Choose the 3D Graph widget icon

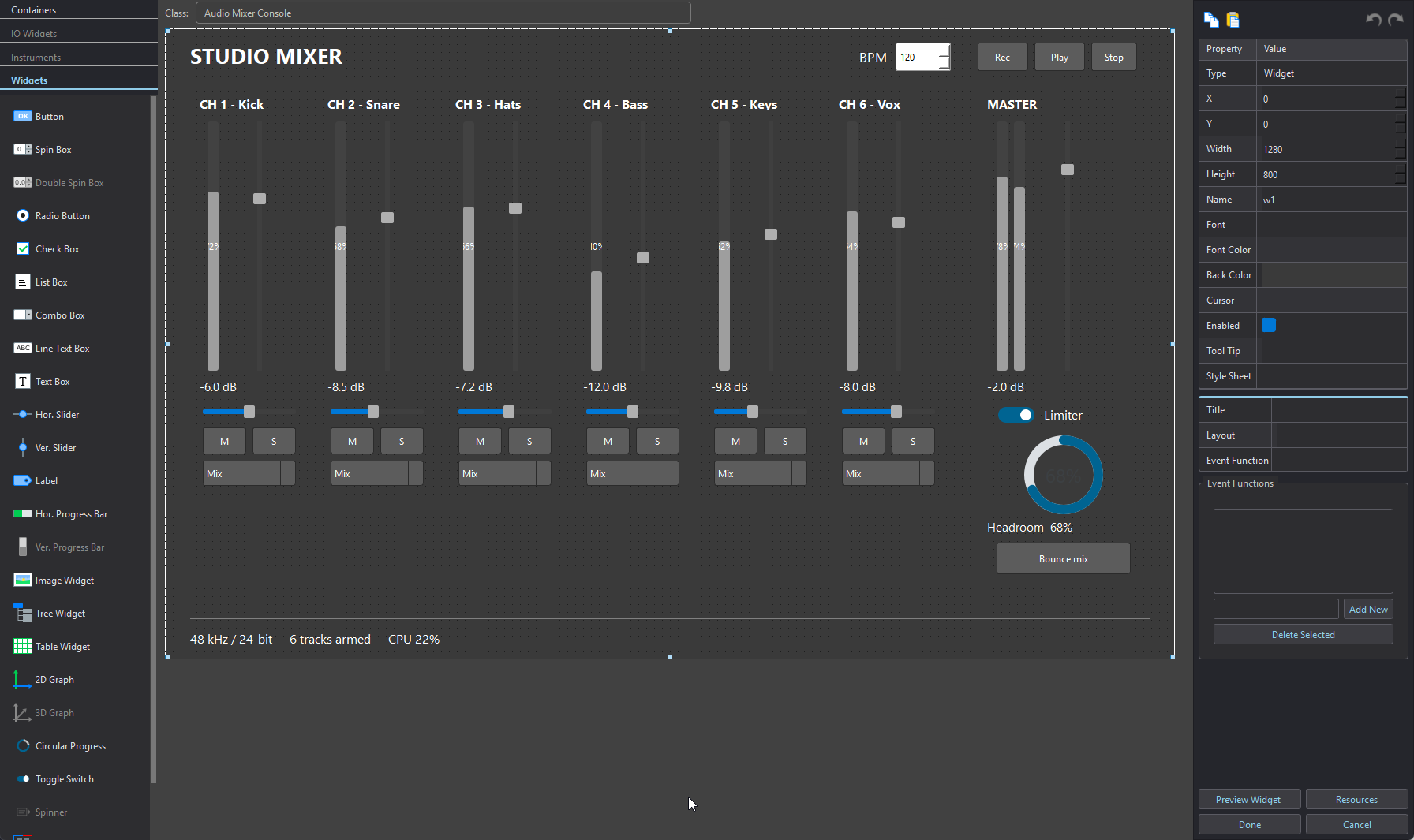23,712
